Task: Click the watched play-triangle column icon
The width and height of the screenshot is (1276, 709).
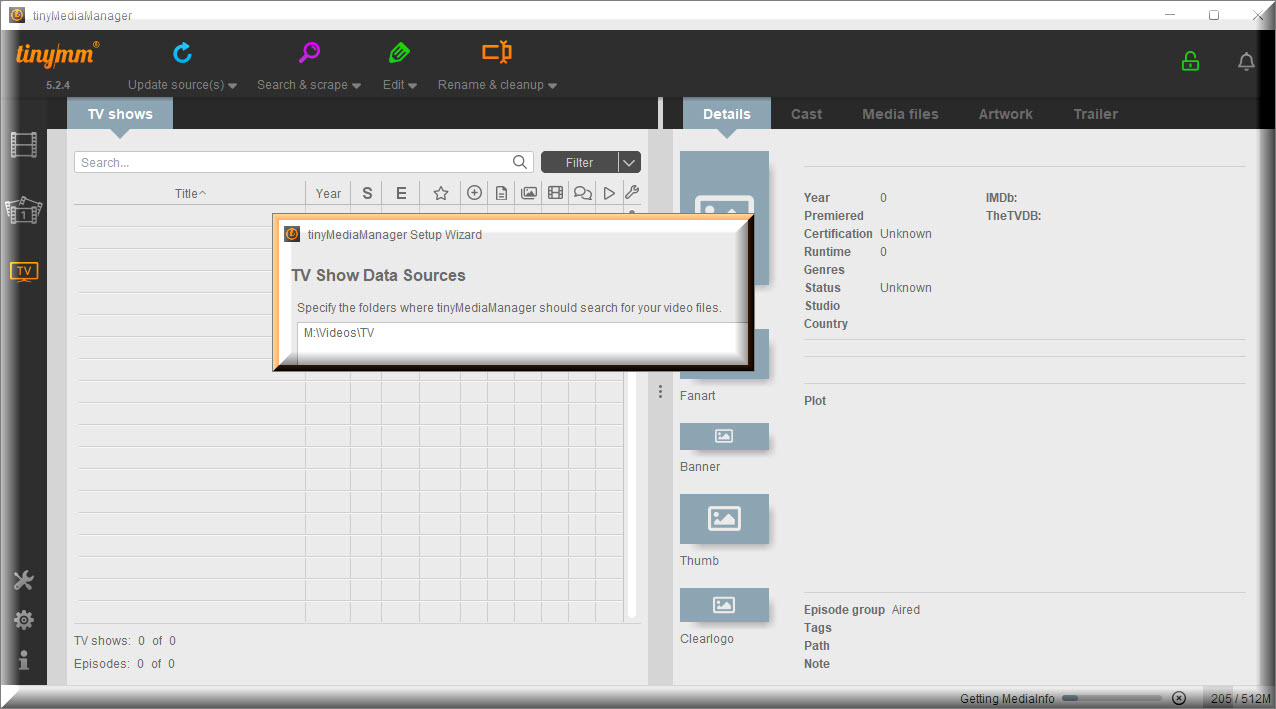Action: (609, 194)
